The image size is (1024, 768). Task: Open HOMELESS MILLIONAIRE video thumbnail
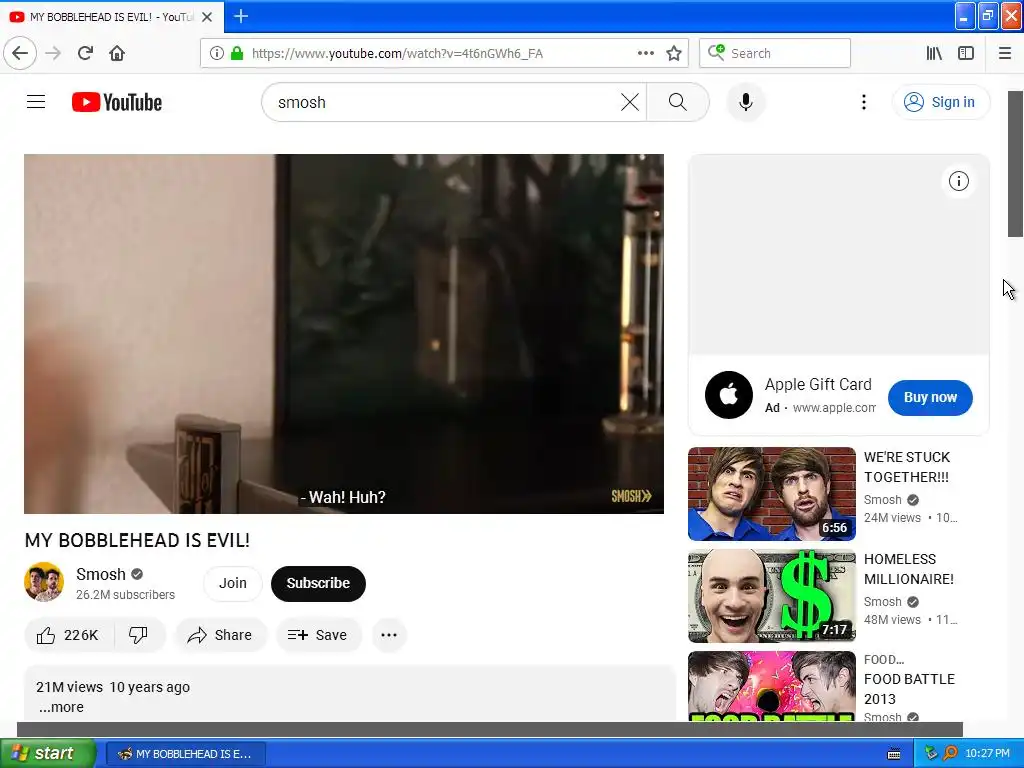(771, 596)
